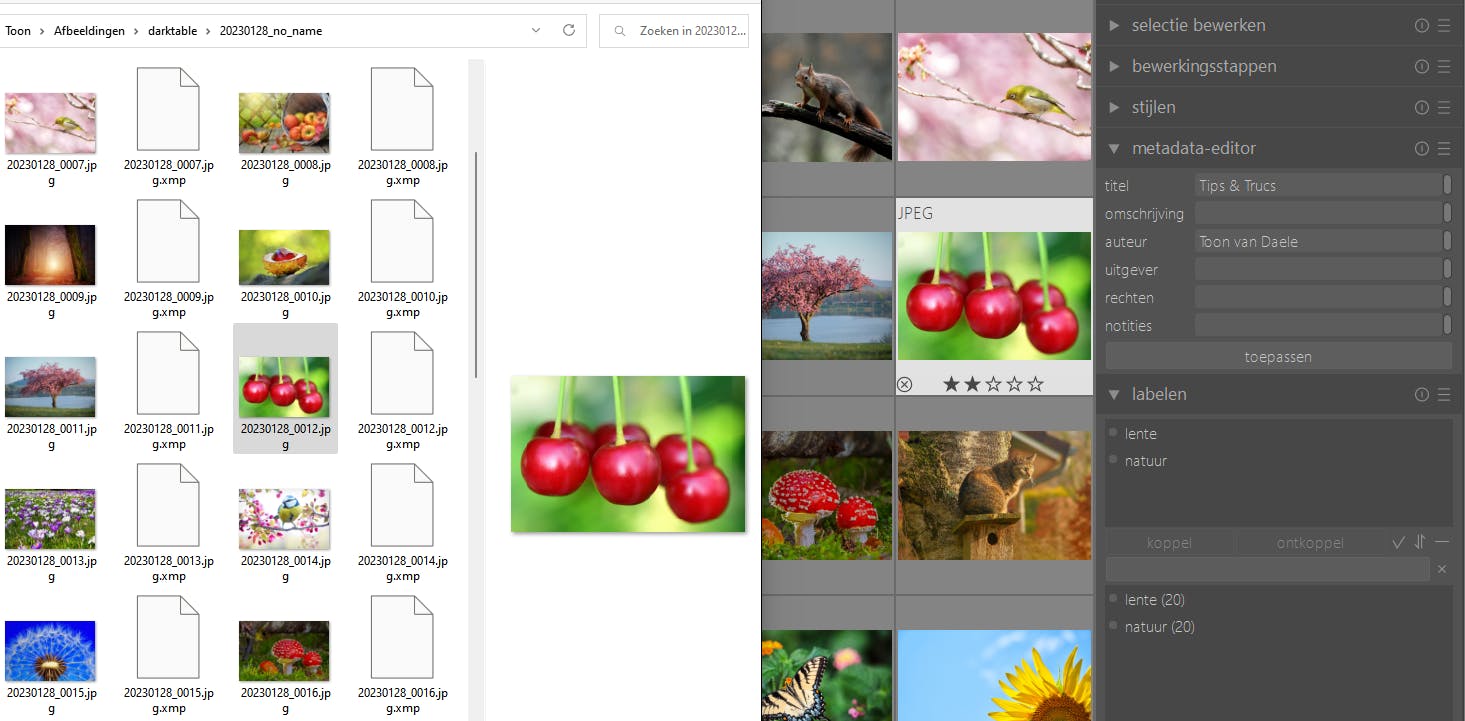The height and width of the screenshot is (721, 1465).
Task: Reset the labelen module
Action: (1422, 395)
